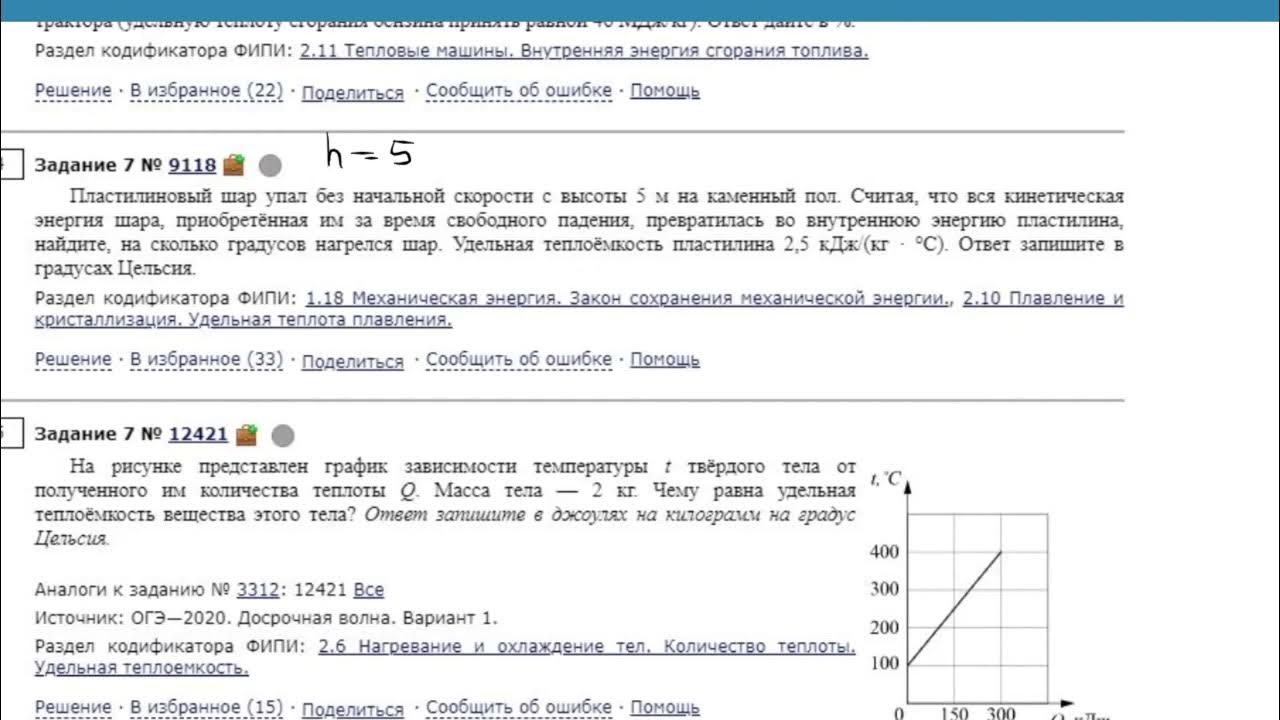Open section 1.18 Механическая энергия link

[629, 298]
